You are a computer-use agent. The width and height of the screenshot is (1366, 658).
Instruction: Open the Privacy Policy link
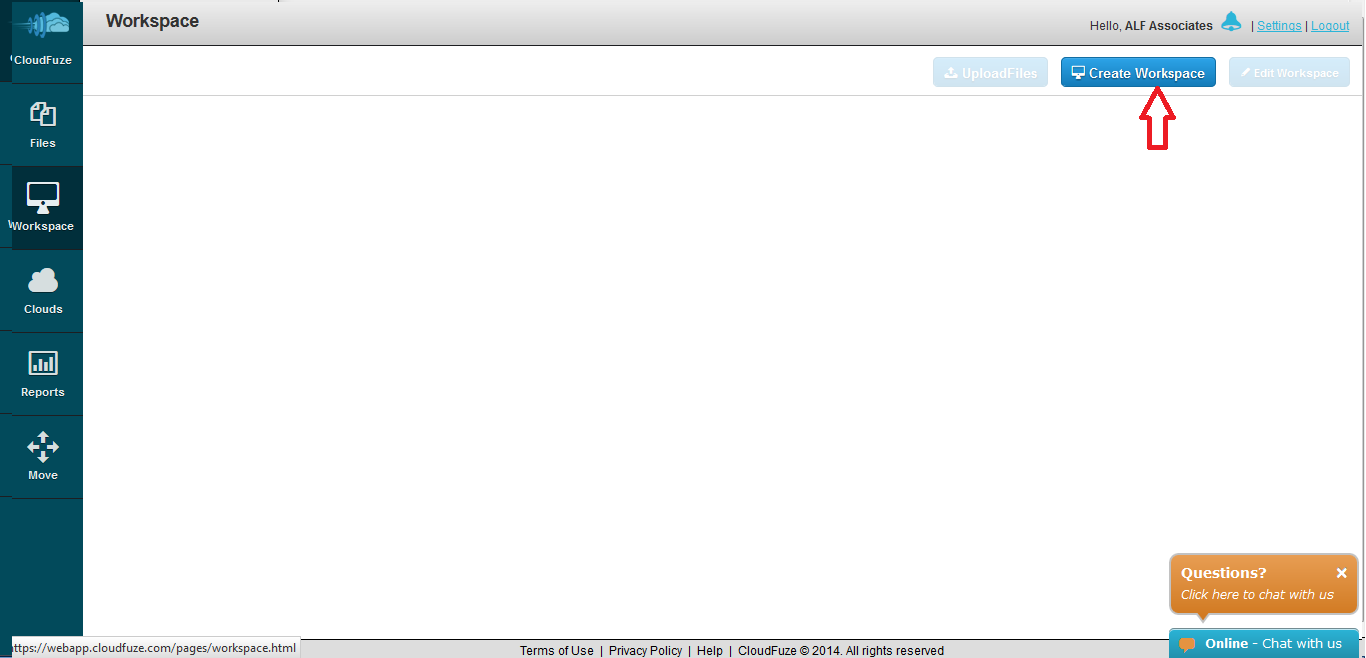pos(645,651)
